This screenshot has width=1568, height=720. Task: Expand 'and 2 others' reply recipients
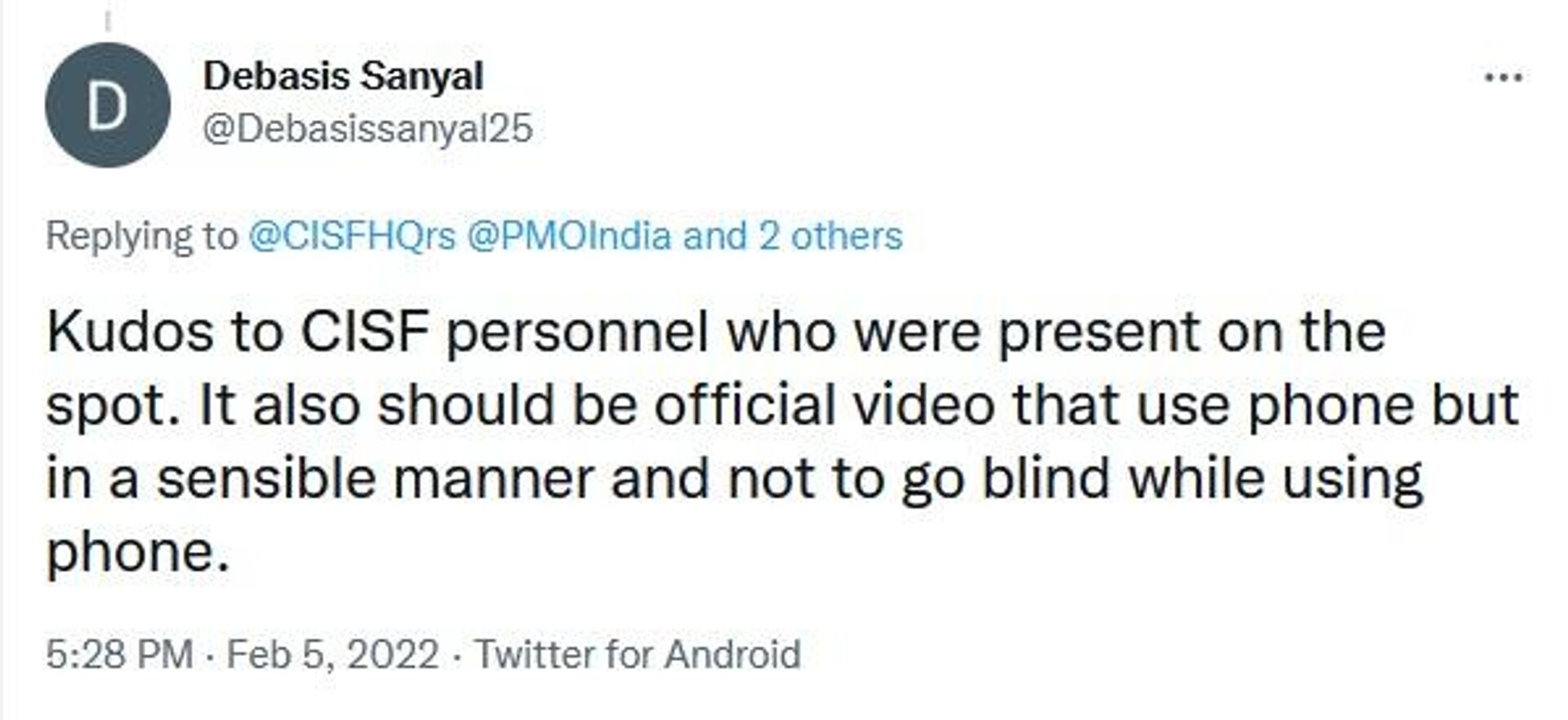click(x=792, y=236)
